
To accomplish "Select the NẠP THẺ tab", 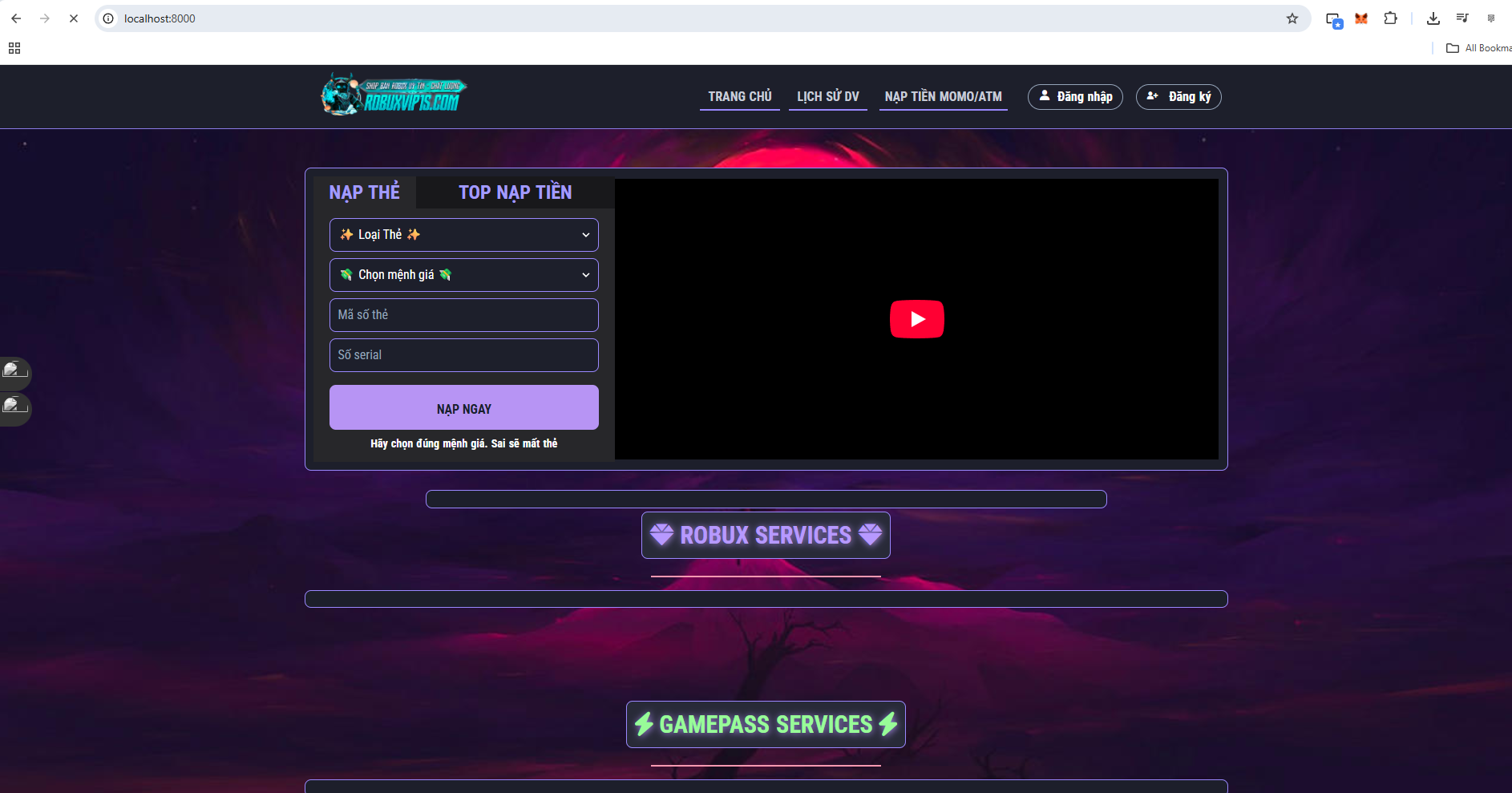I will coord(364,192).
